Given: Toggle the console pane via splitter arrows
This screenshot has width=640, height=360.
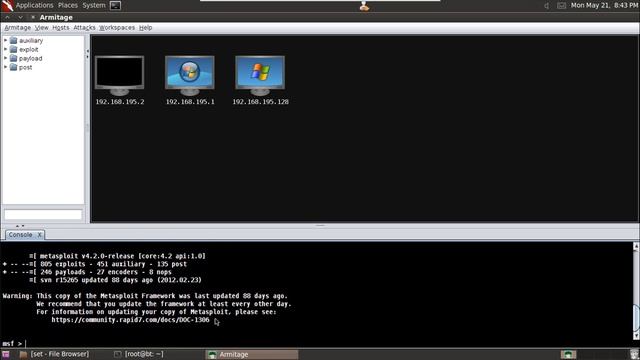Looking at the screenshot, I should 20,226.
